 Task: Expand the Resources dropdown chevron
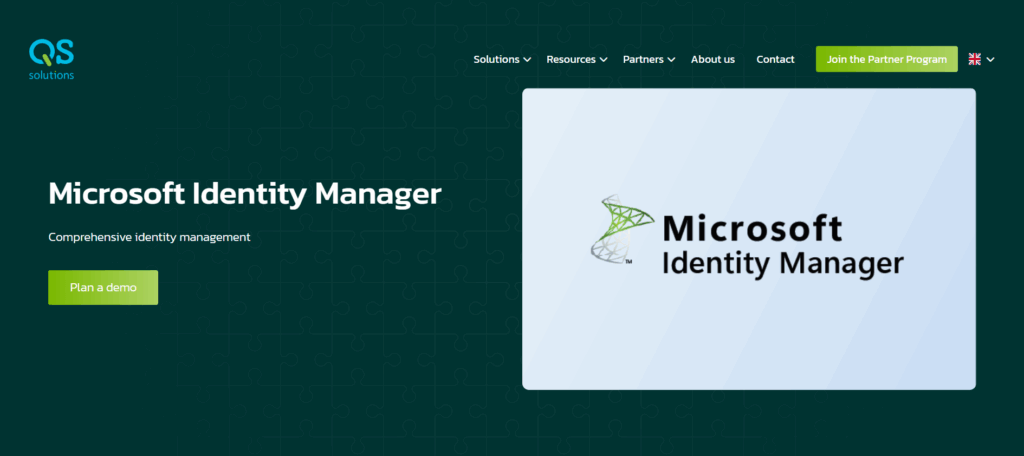[603, 60]
